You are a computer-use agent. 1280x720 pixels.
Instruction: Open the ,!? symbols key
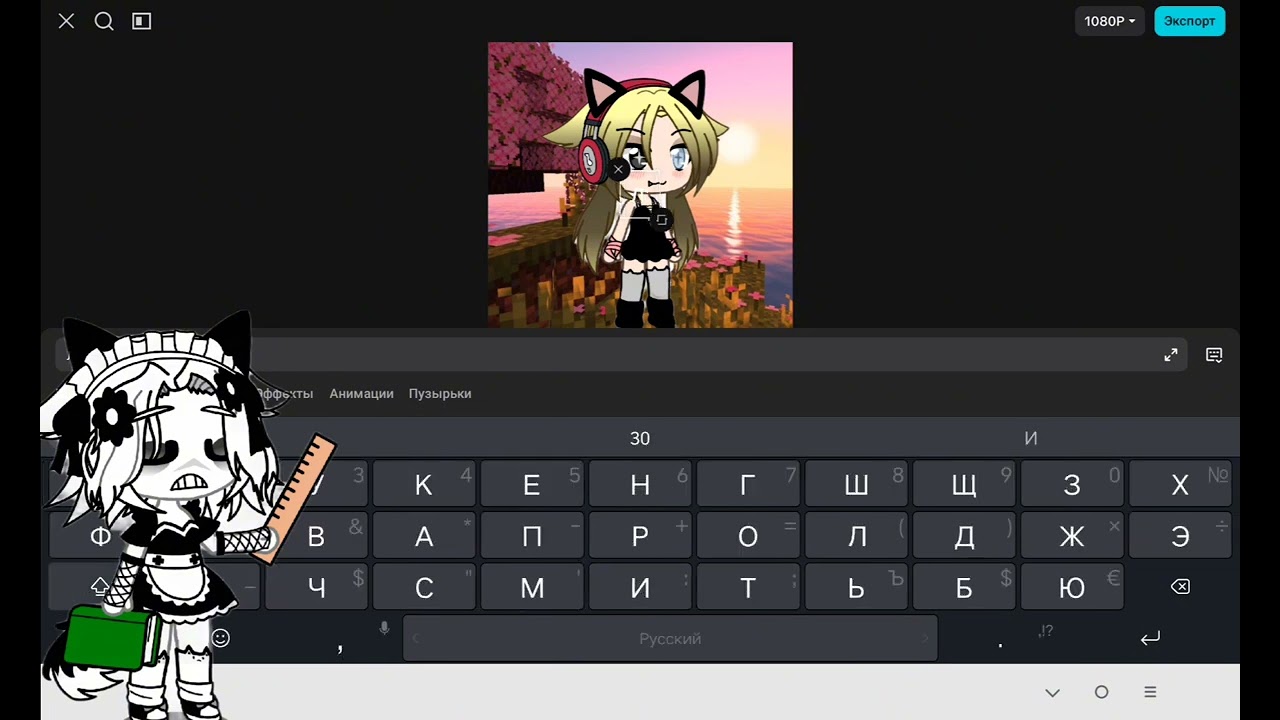tap(1046, 631)
